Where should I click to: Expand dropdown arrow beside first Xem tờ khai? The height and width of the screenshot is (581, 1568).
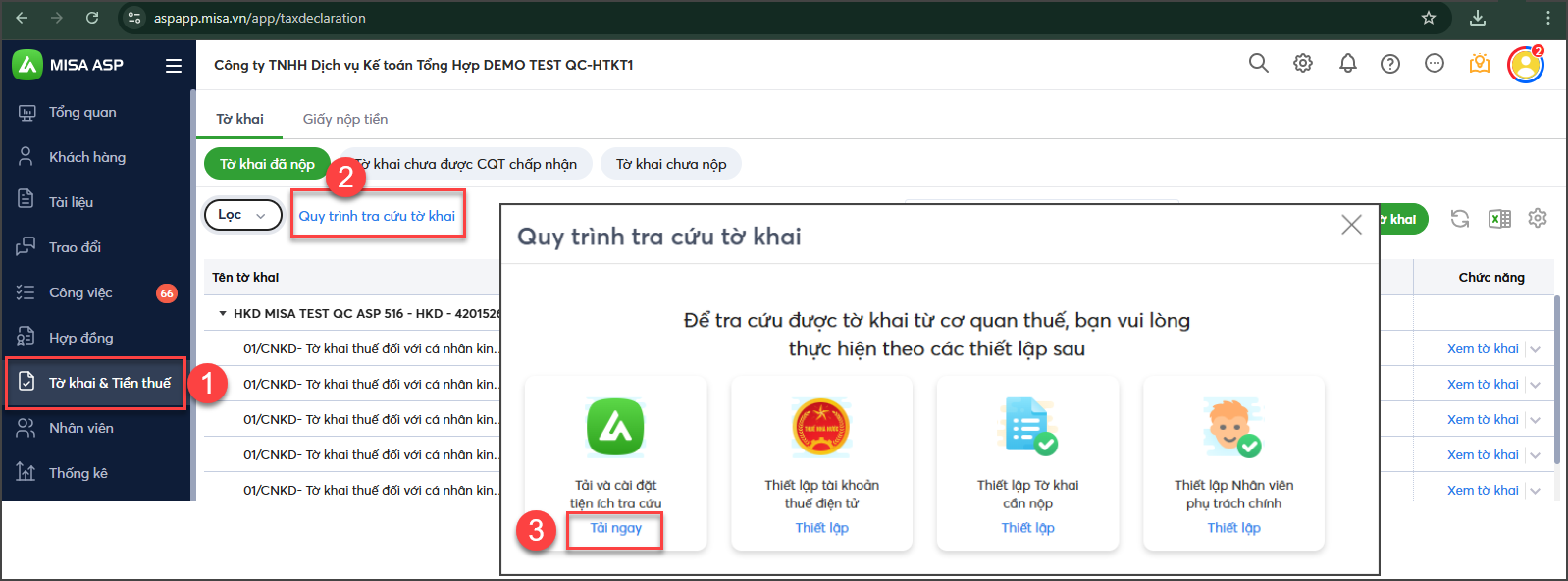click(1536, 349)
